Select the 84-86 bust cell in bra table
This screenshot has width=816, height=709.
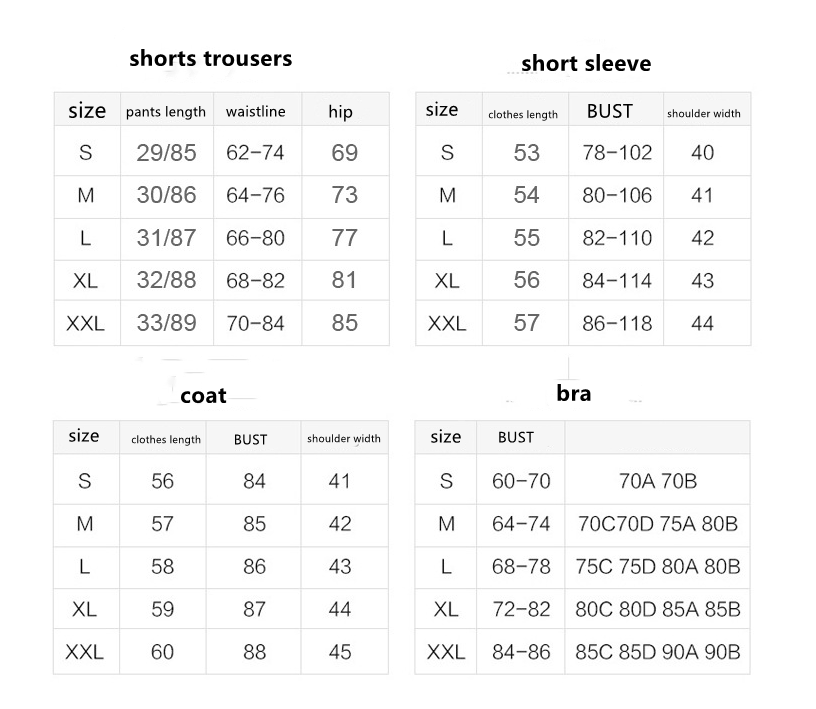coord(521,652)
